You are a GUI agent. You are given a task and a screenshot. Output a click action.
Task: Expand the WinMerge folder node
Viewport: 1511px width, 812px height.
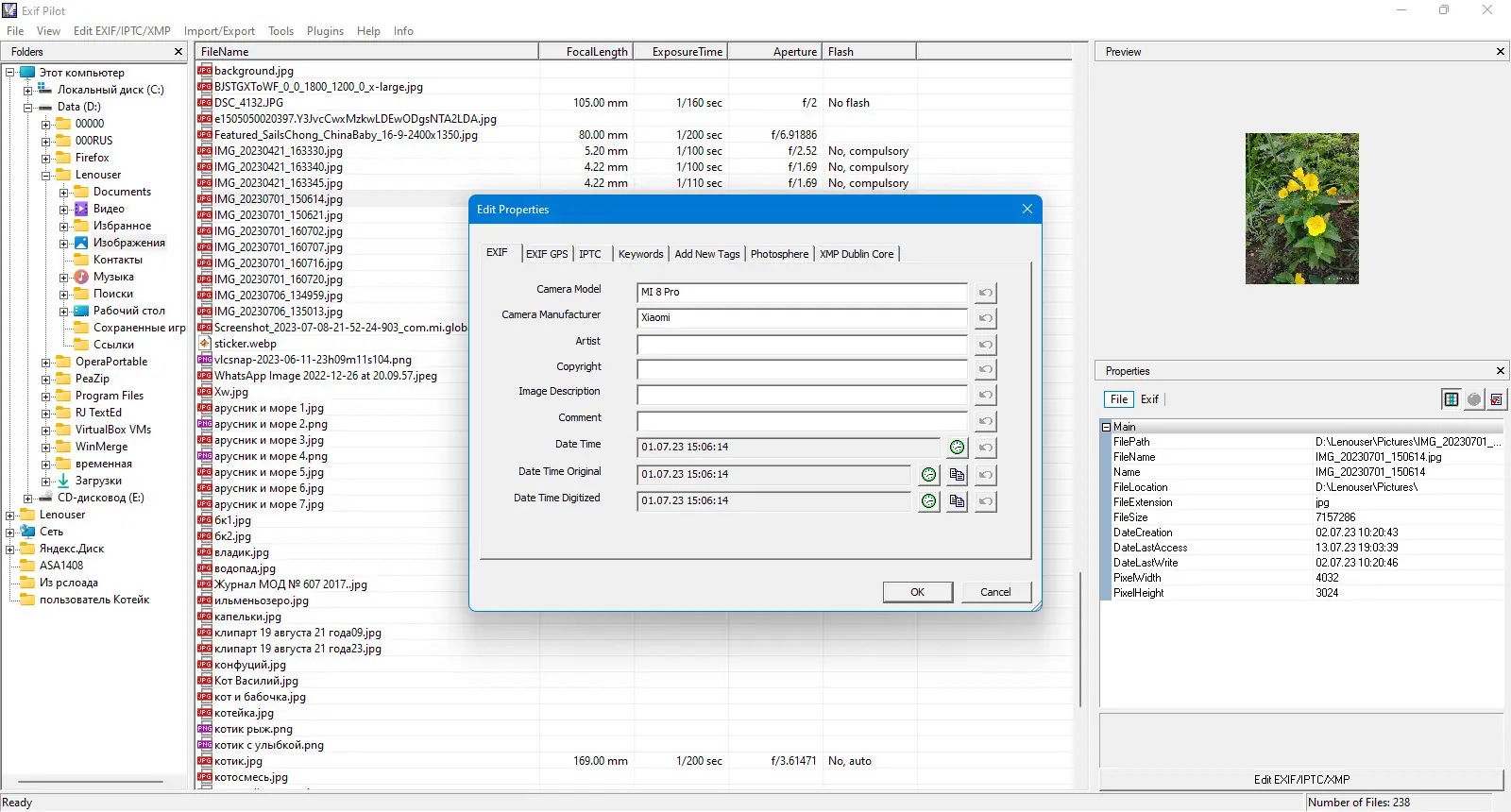(x=45, y=448)
